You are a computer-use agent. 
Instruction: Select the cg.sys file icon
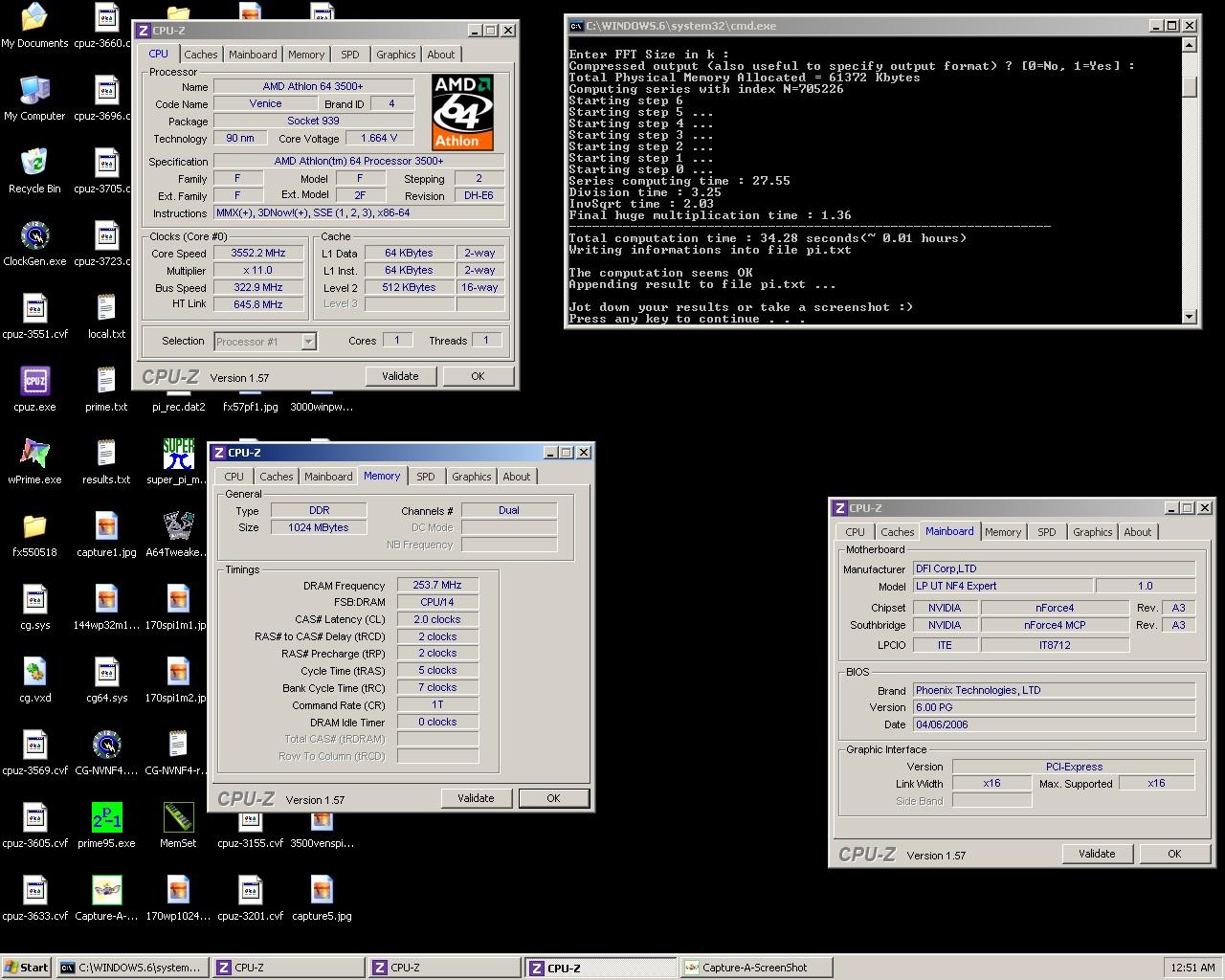tap(34, 607)
